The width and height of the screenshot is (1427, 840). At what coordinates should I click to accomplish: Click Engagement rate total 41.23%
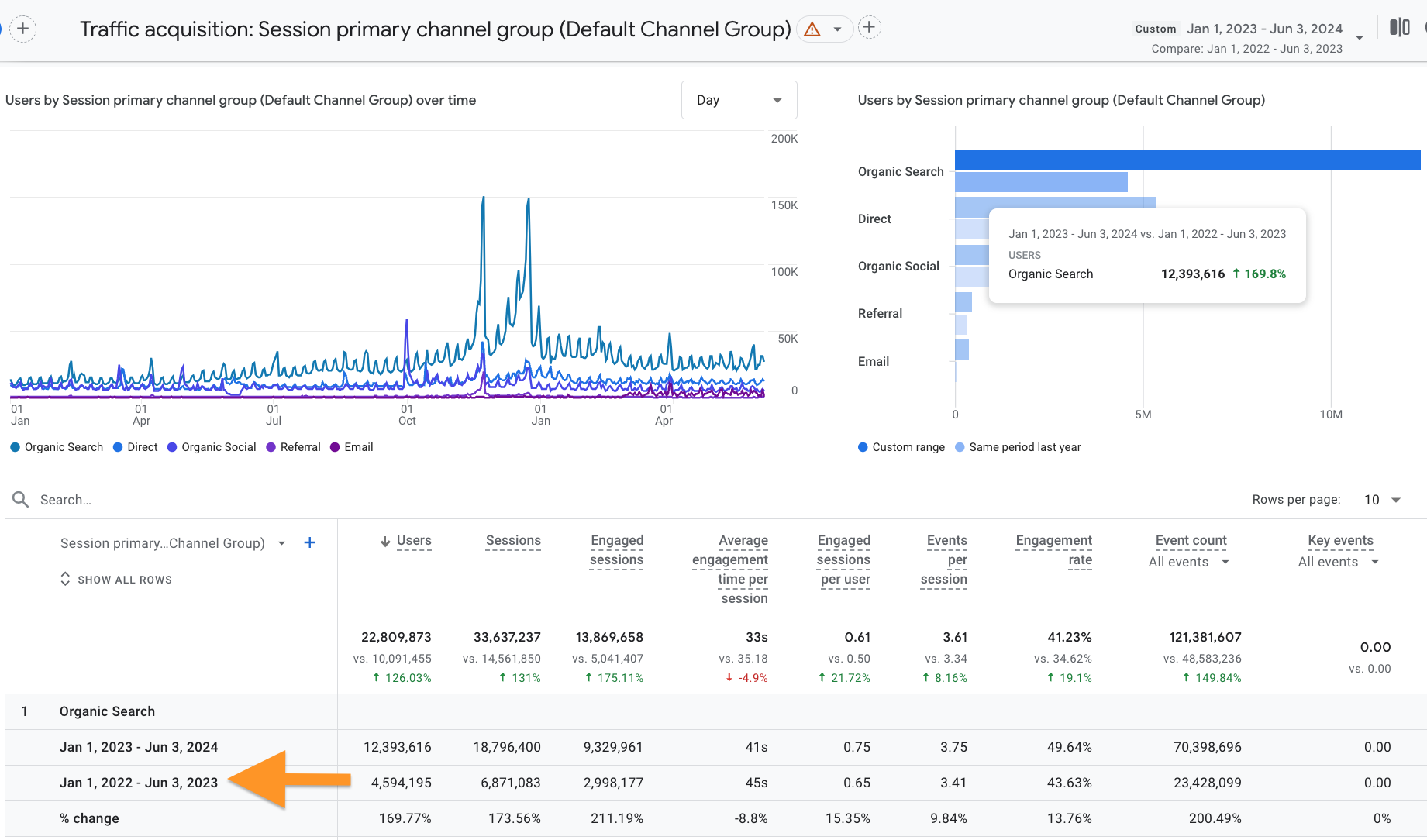pos(1070,637)
